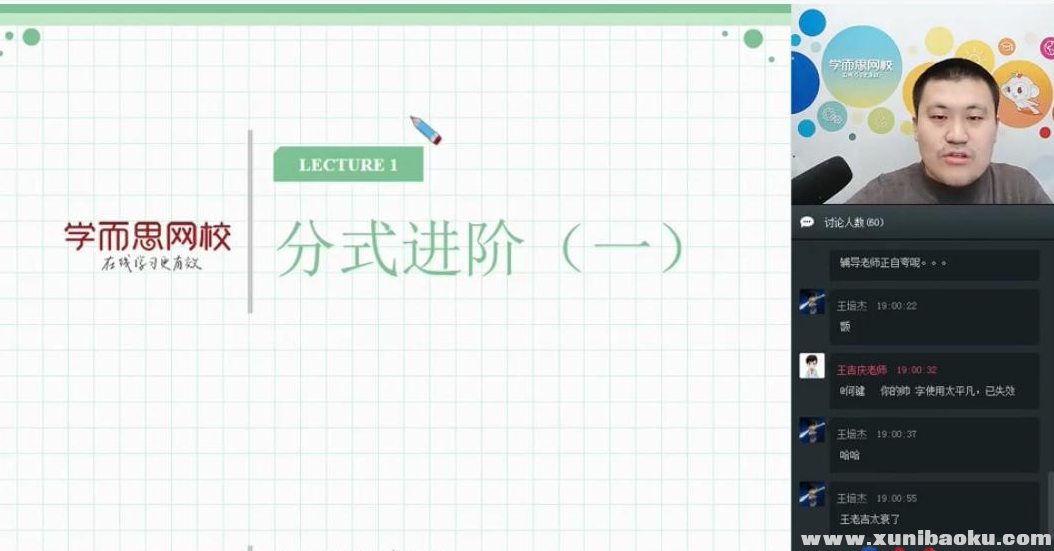Click the 王瑞杰 username at 19:00:22
This screenshot has height=551, width=1054.
[x=852, y=306]
